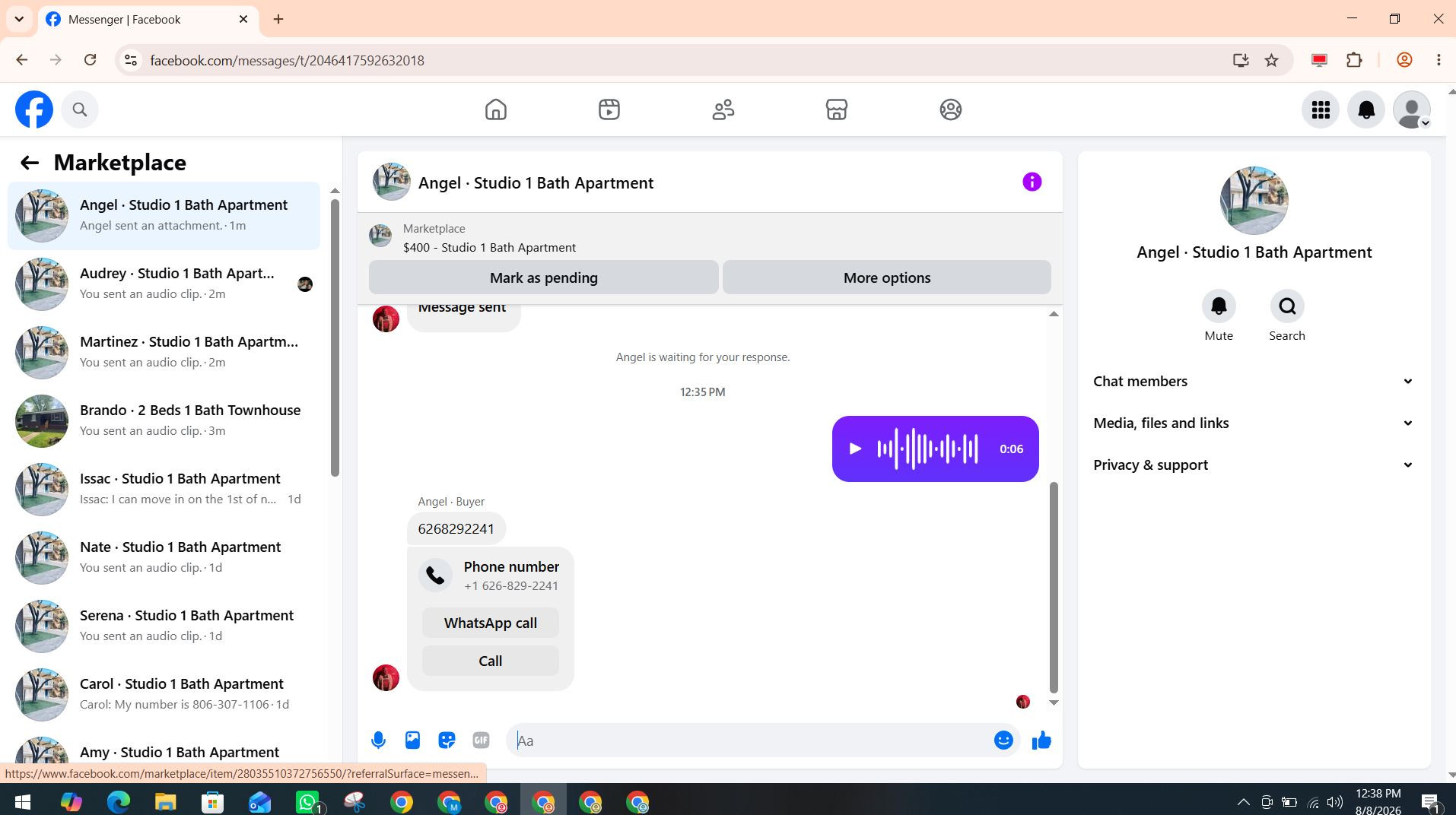1456x815 pixels.
Task: Open Chrome profile icon
Action: tap(1404, 60)
